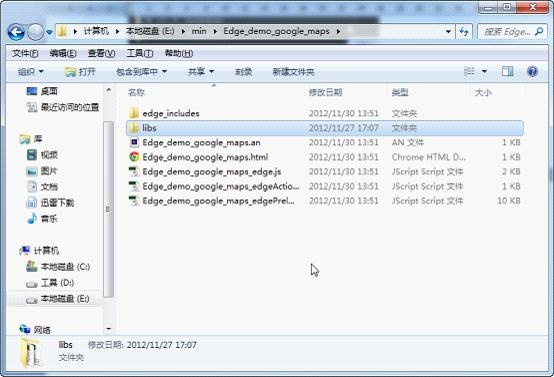
Task: Select 本地磁盘 (E:) in the address breadcrumb
Action: (150, 31)
